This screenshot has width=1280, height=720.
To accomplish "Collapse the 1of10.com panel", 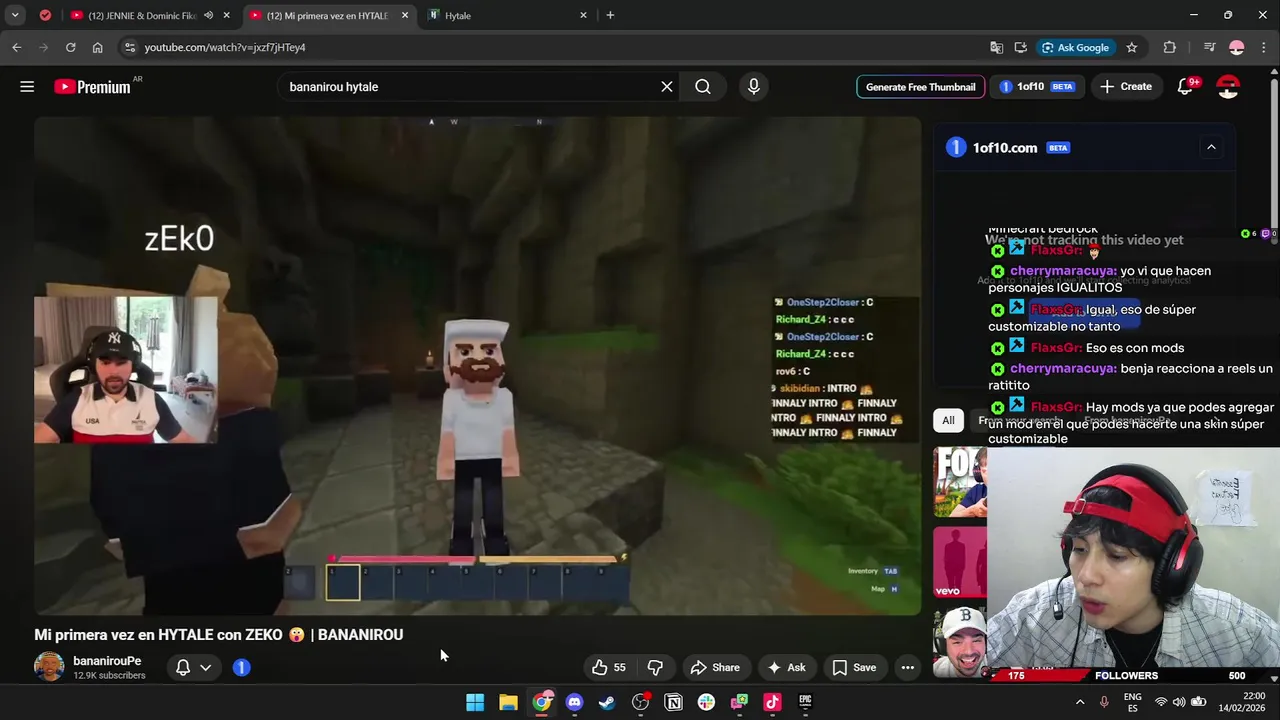I will pyautogui.click(x=1211, y=147).
